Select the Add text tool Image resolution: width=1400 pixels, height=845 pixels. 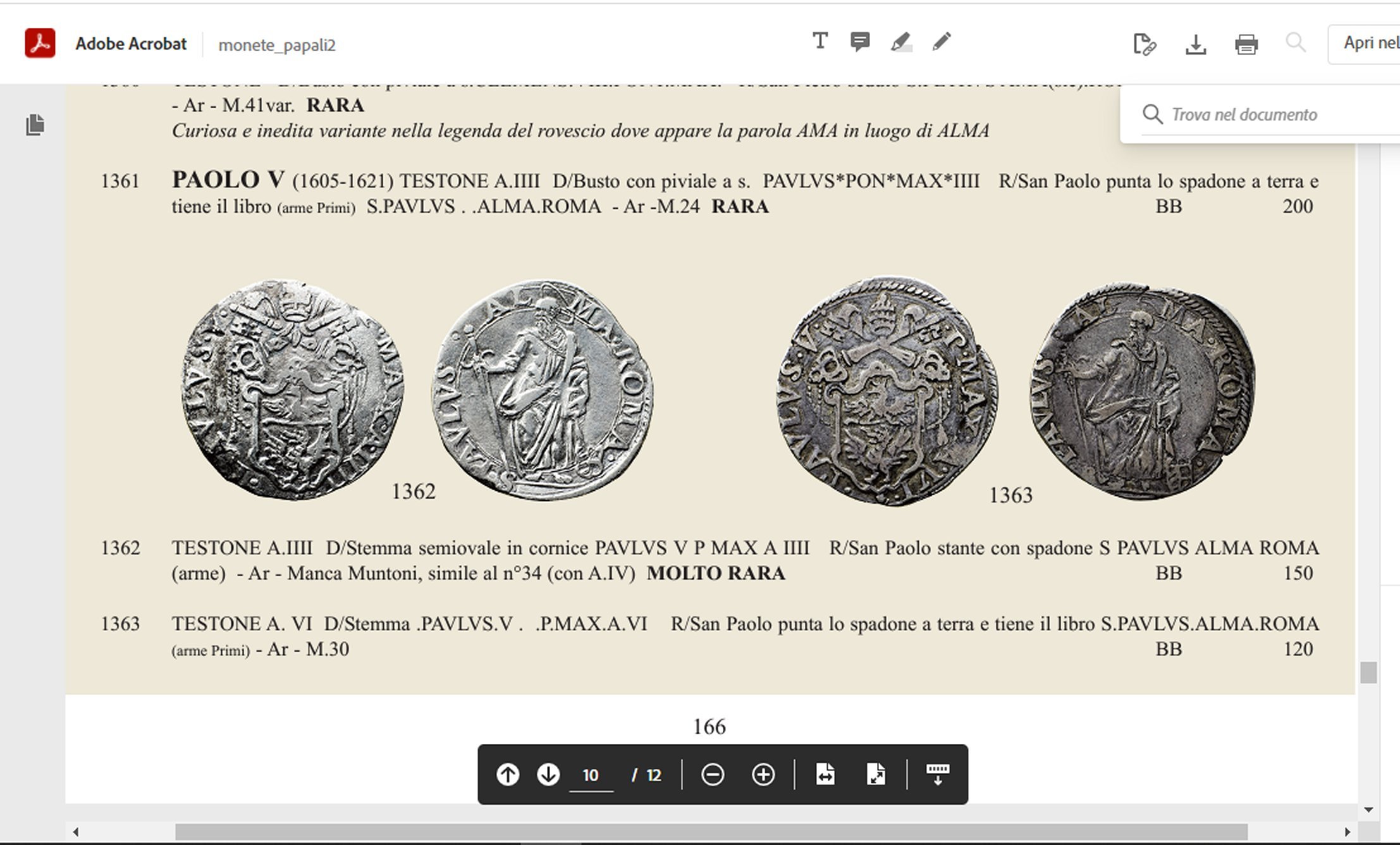point(820,41)
